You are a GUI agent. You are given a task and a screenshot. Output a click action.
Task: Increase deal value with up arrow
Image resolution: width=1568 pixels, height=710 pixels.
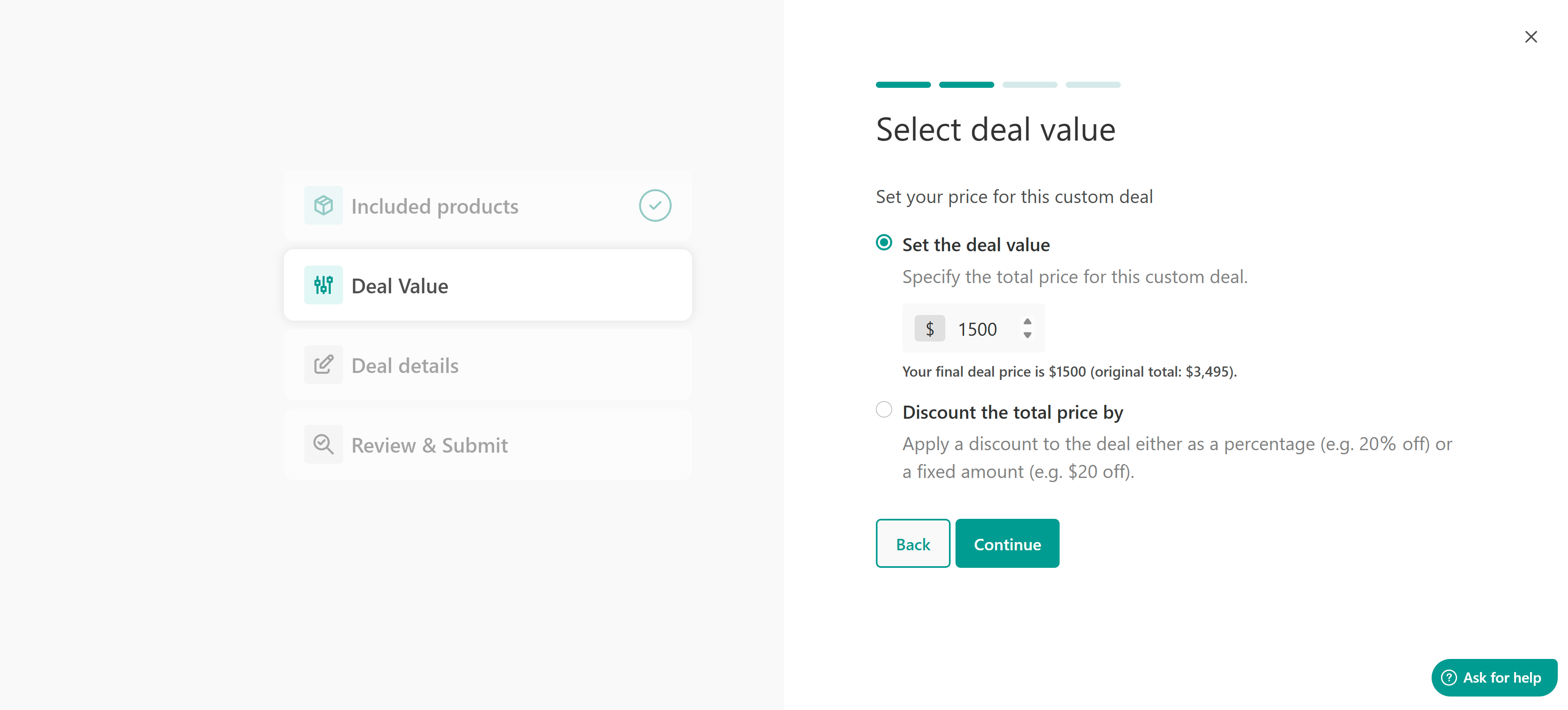[1027, 322]
